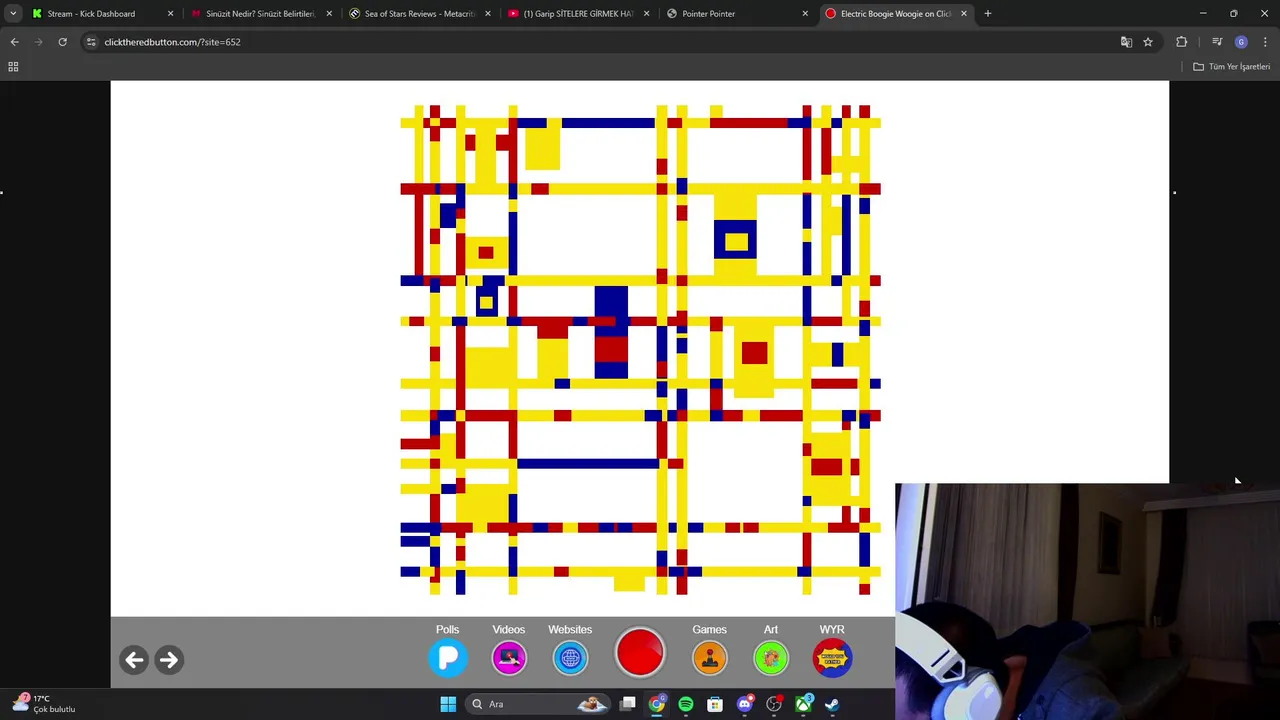Open the Art category icon
The width and height of the screenshot is (1280, 720).
(771, 657)
